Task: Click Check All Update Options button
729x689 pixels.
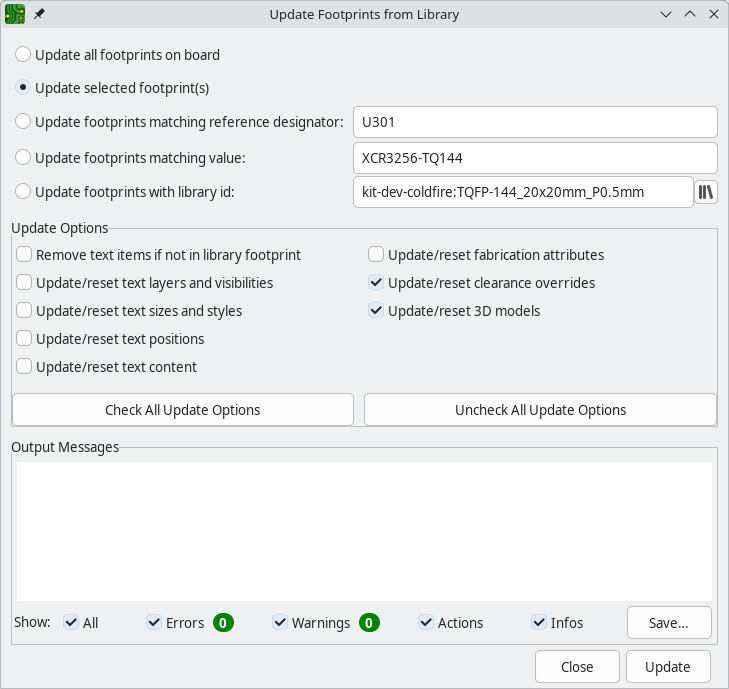Action: (182, 410)
